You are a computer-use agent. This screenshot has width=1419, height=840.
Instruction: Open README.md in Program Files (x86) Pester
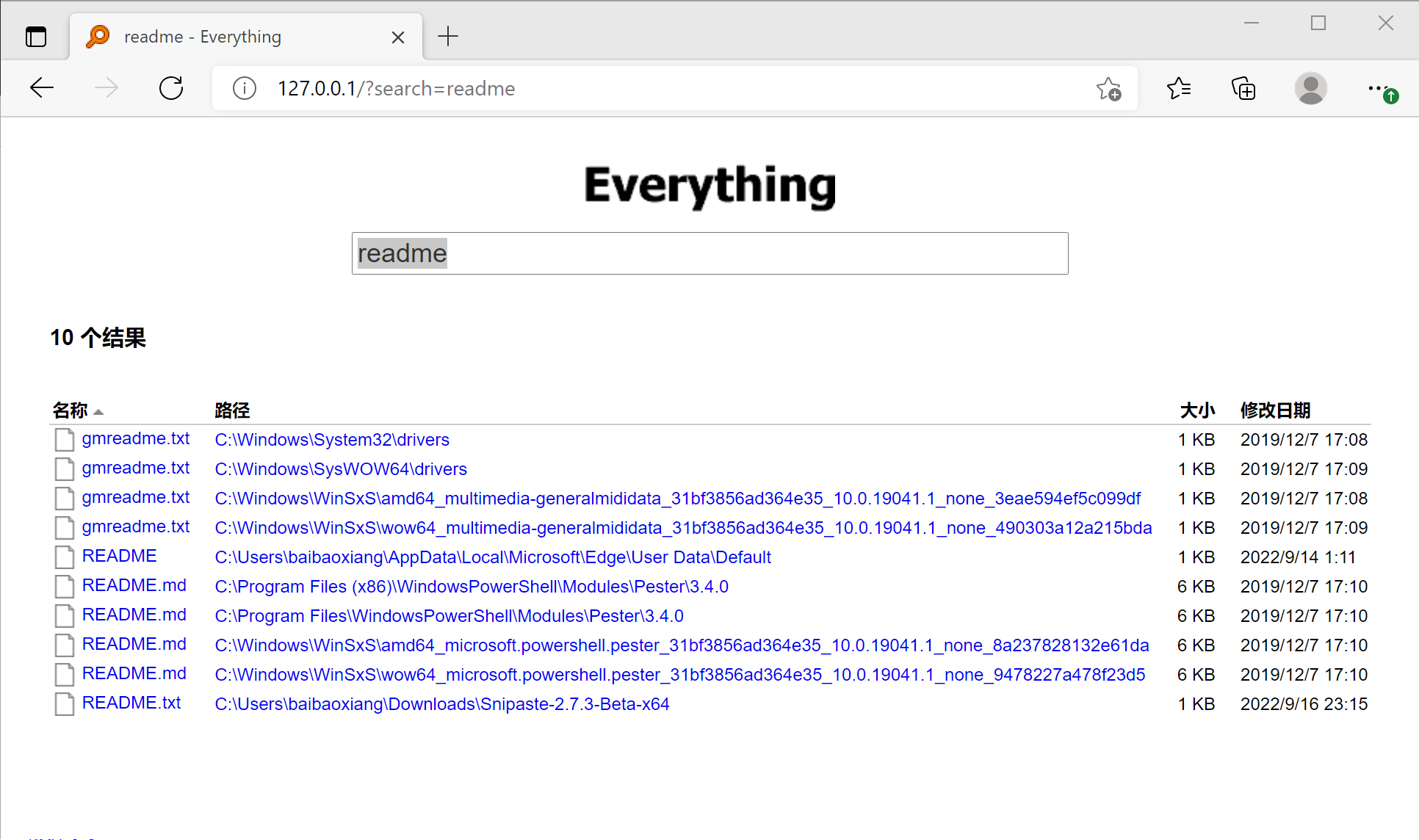click(134, 585)
